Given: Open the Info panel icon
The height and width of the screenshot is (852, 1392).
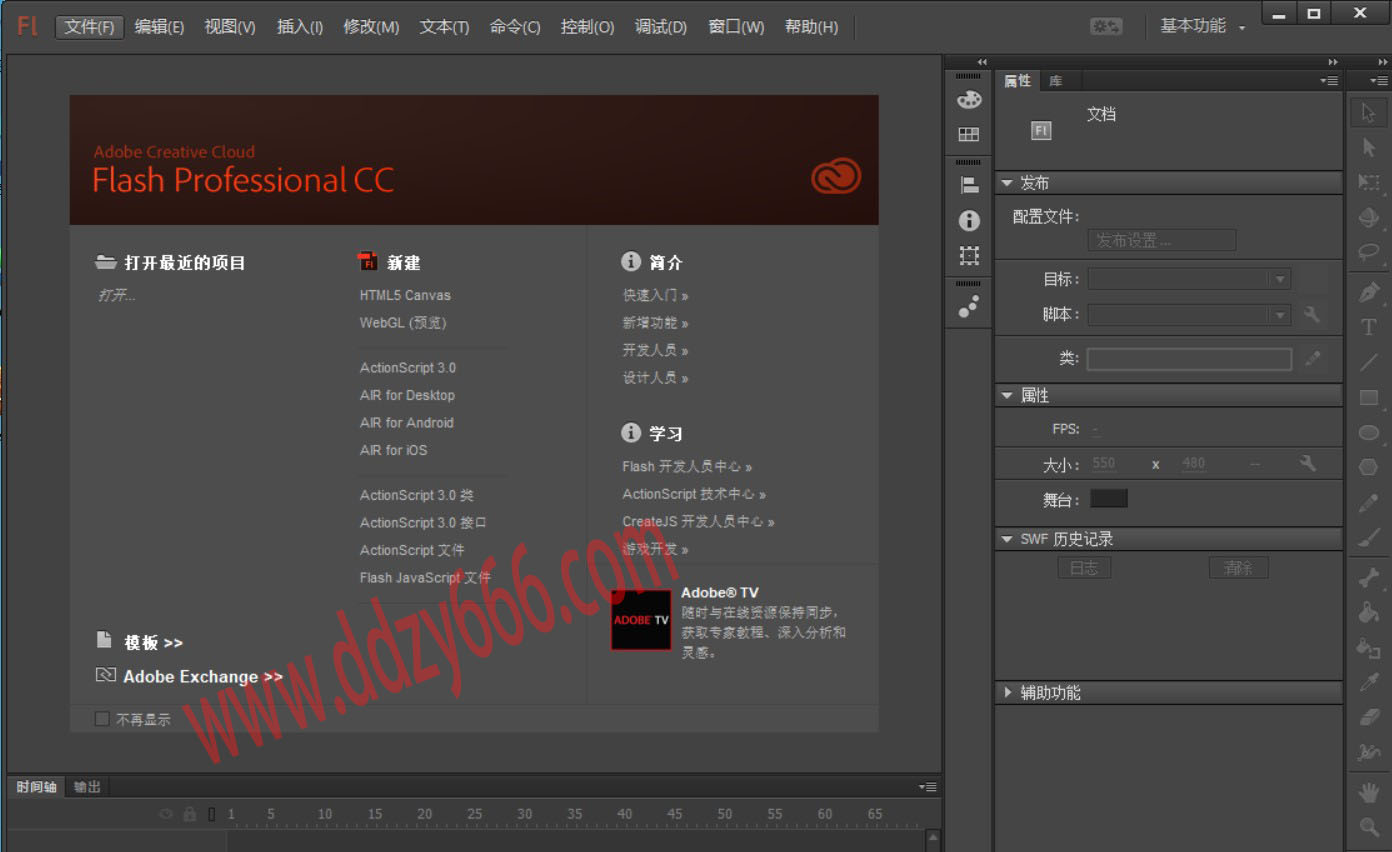Looking at the screenshot, I should pos(969,220).
